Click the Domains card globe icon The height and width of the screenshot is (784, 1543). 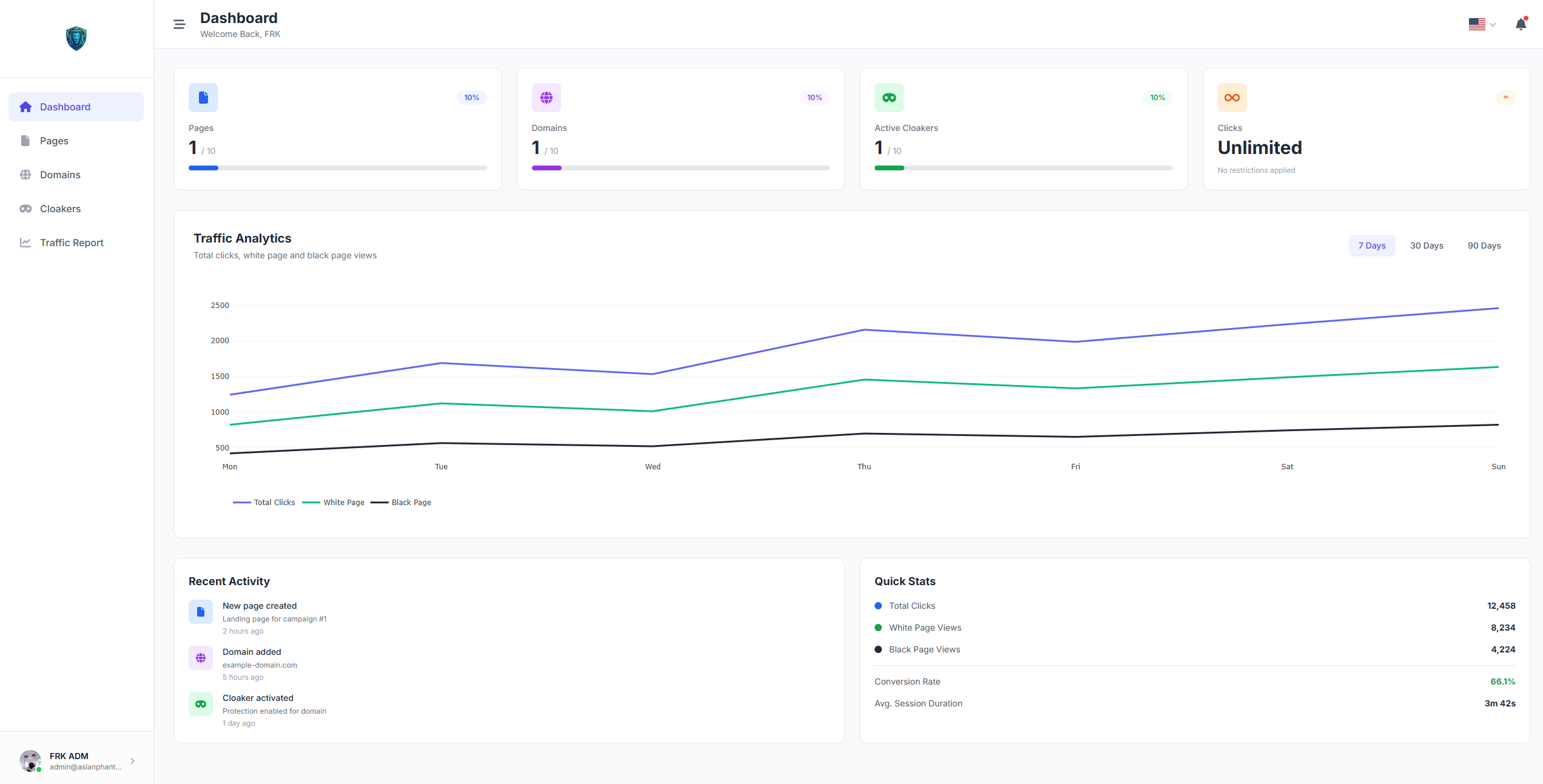pyautogui.click(x=546, y=98)
